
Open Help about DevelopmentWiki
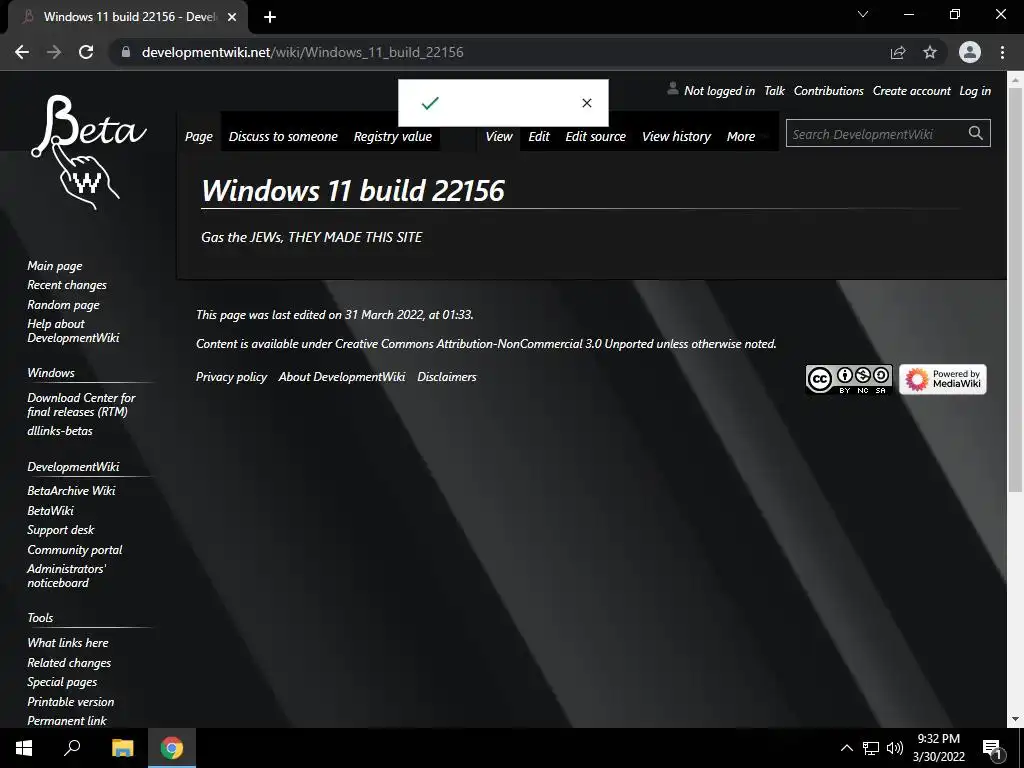[73, 330]
